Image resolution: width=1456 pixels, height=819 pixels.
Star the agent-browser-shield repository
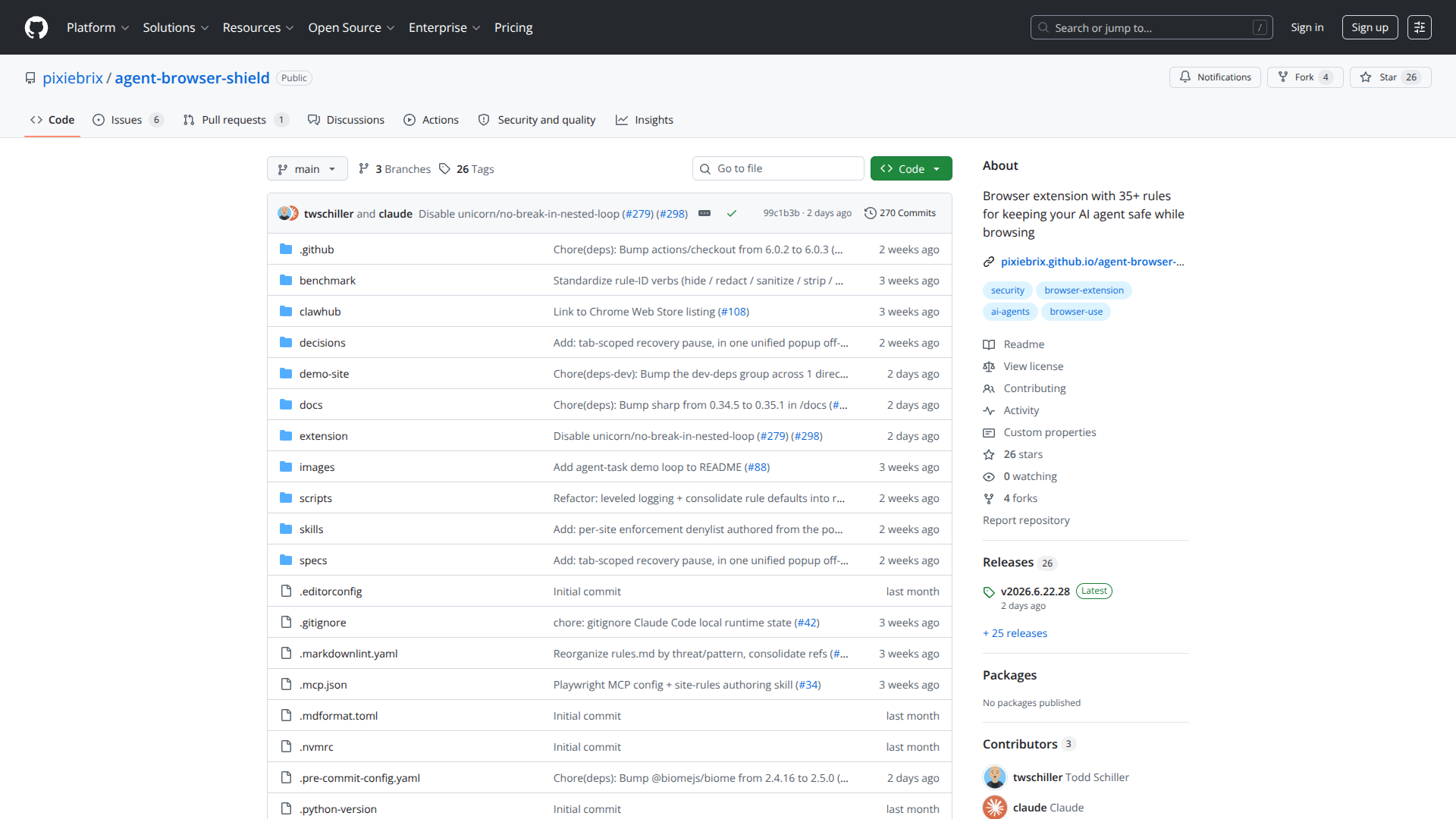click(x=1390, y=77)
